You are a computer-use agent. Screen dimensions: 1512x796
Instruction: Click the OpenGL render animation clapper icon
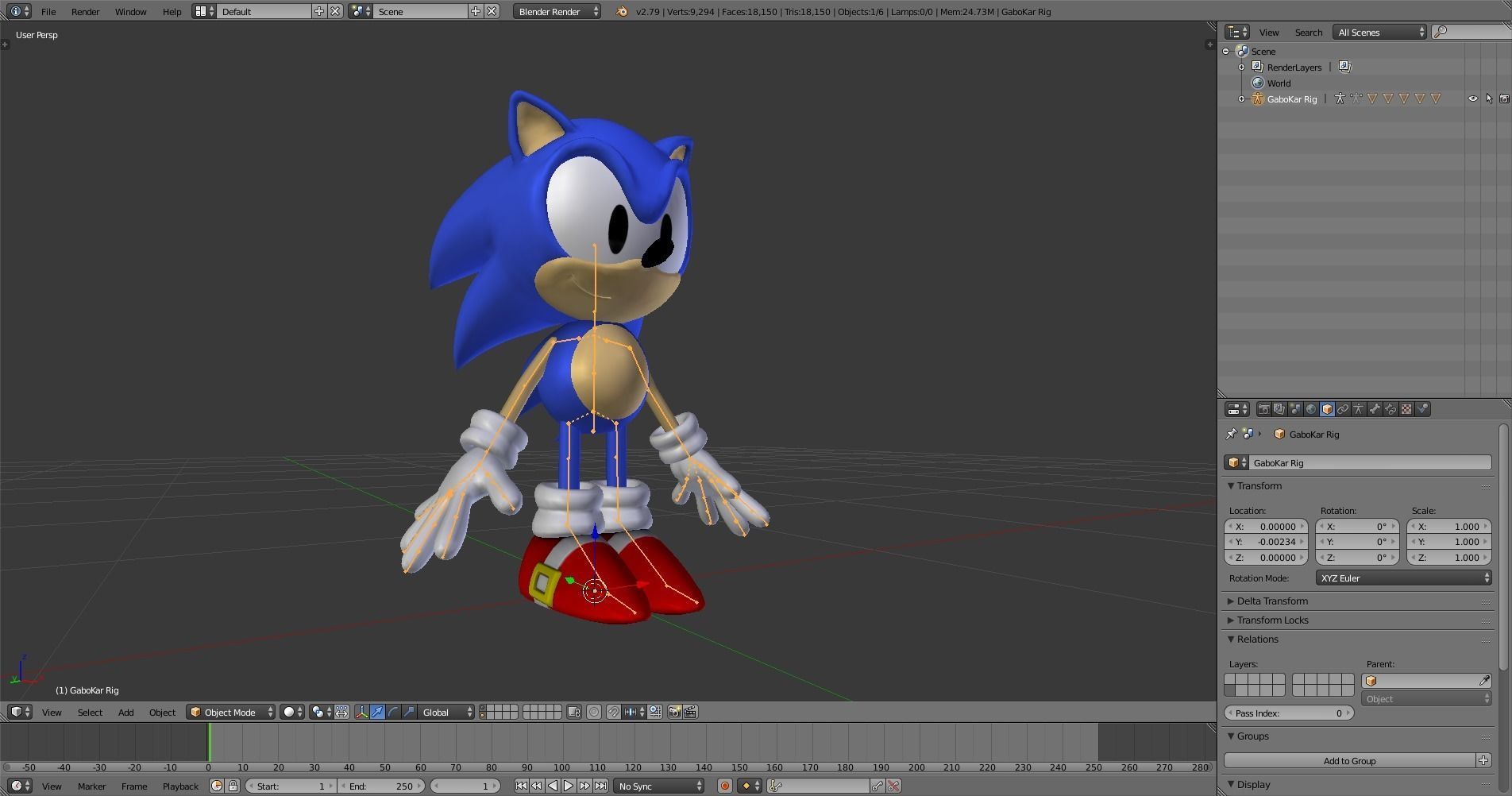point(690,712)
